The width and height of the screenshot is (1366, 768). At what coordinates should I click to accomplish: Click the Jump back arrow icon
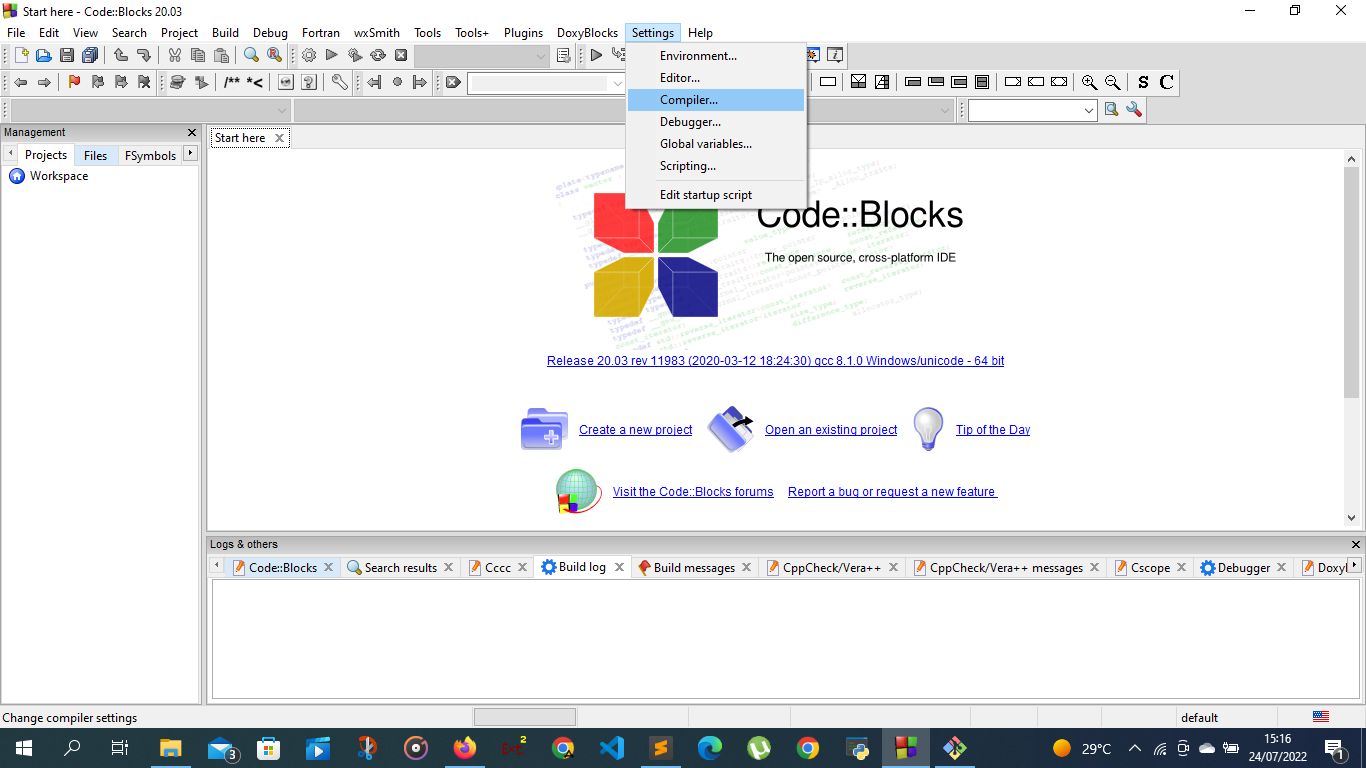pos(20,82)
